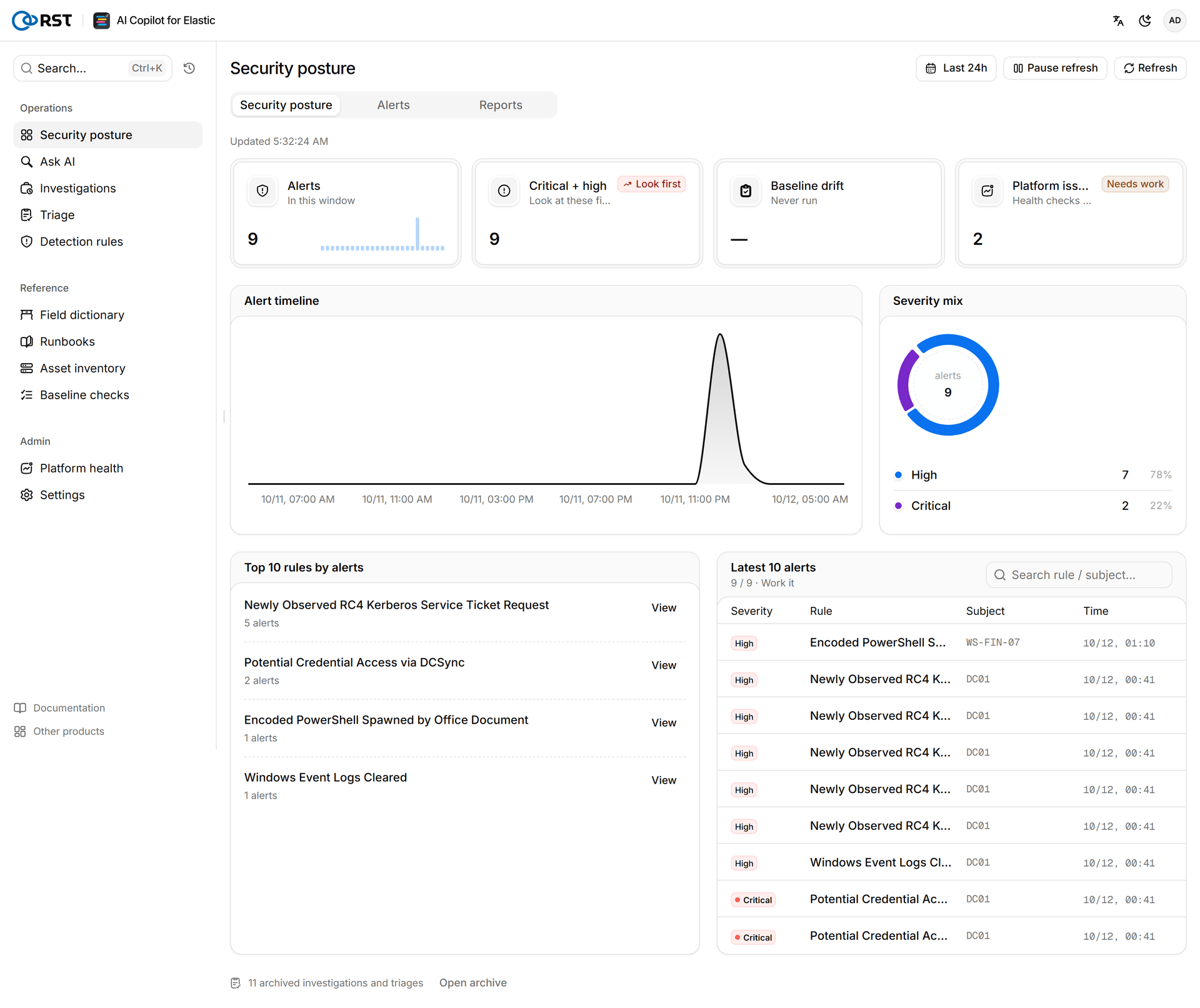The image size is (1200, 1008).
Task: Click the Subject column header
Action: (x=985, y=611)
